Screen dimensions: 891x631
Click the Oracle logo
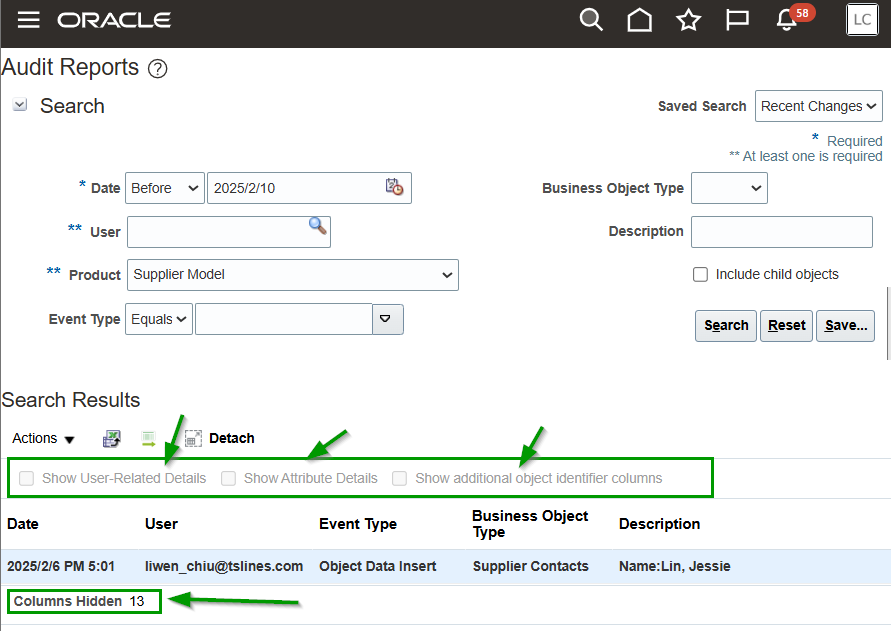pos(114,20)
